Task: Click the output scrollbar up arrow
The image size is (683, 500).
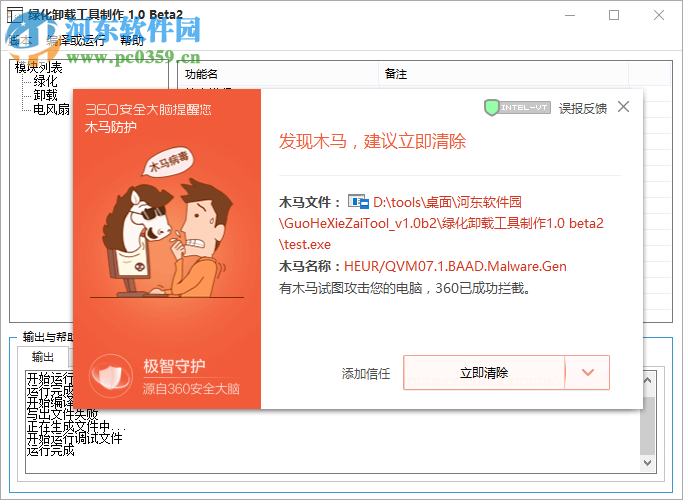Action: coord(647,380)
